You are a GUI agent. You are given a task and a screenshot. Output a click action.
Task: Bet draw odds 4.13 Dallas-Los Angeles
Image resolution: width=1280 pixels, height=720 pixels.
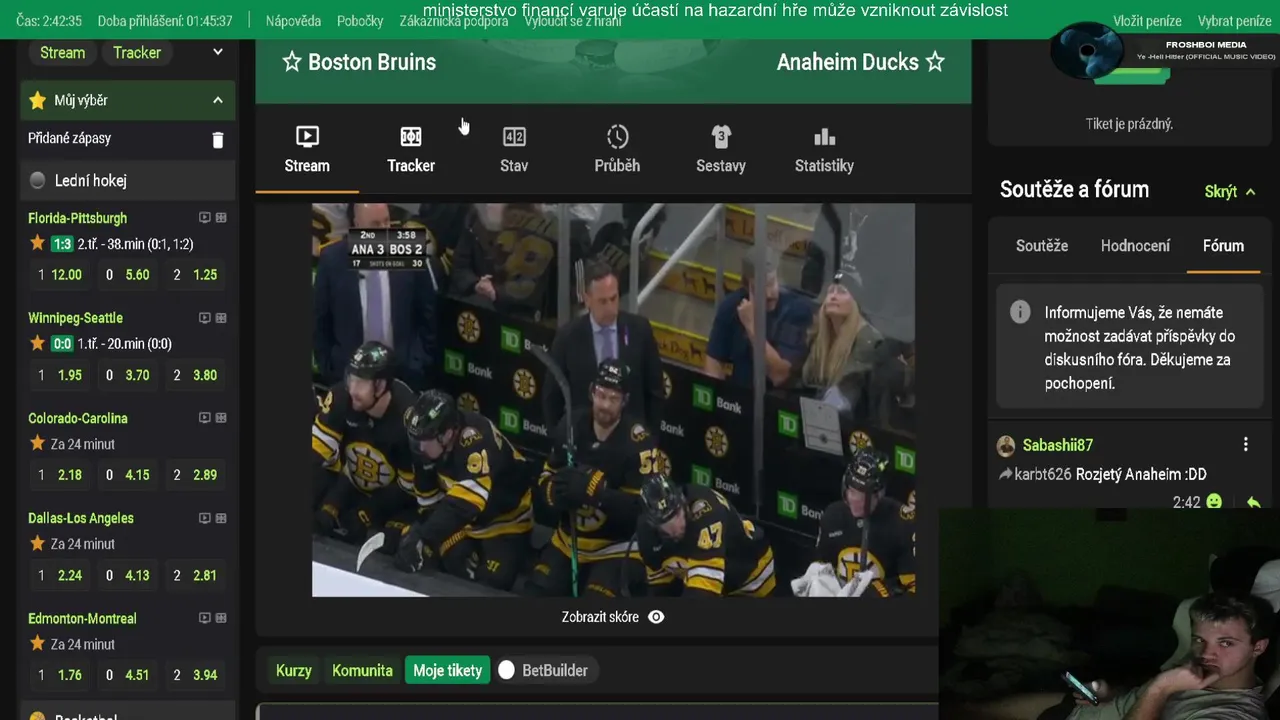tap(128, 575)
